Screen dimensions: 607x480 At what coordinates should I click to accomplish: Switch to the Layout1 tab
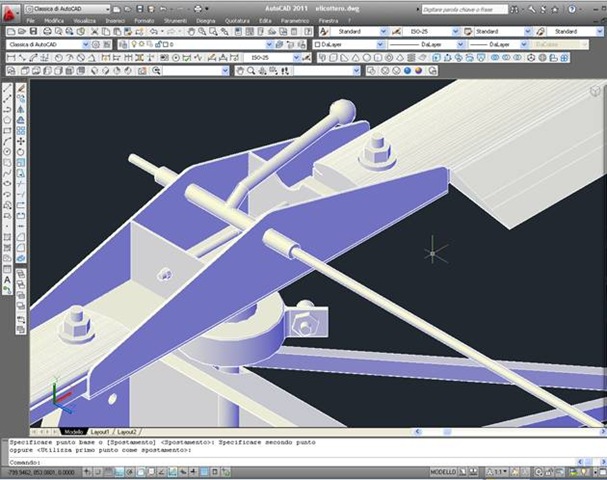101,431
